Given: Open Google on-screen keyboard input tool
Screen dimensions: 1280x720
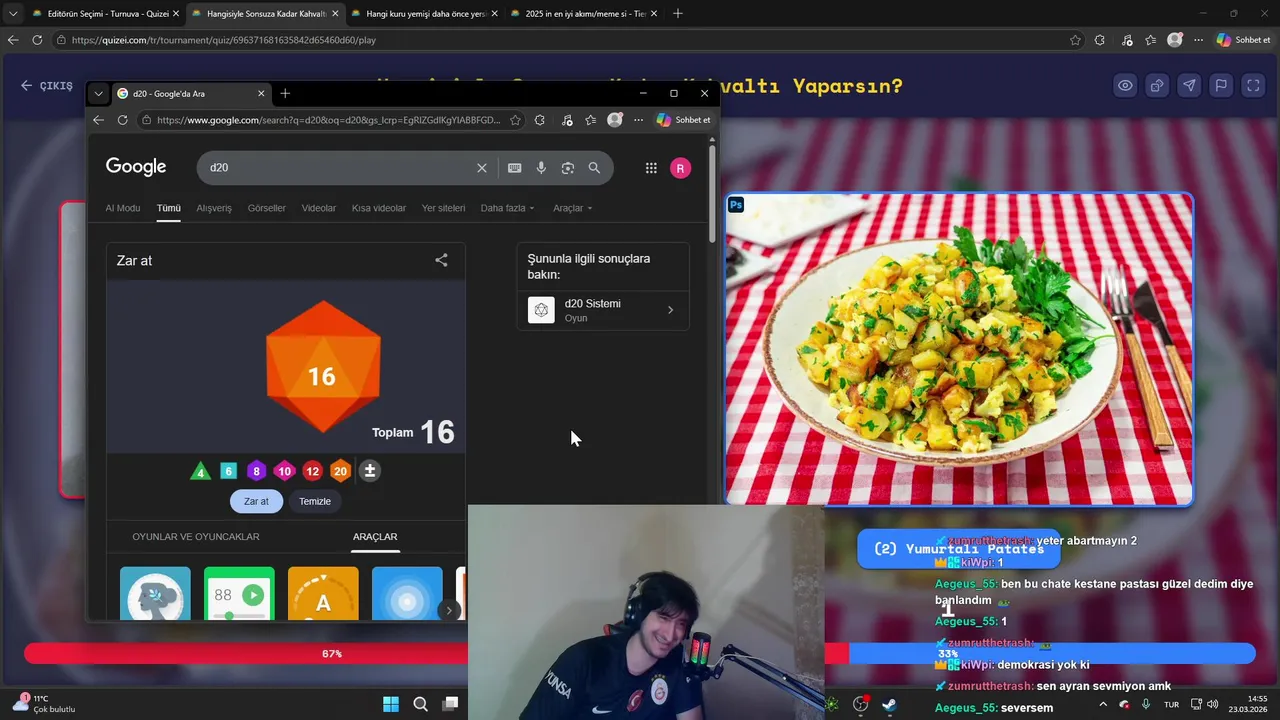Looking at the screenshot, I should coord(514,168).
